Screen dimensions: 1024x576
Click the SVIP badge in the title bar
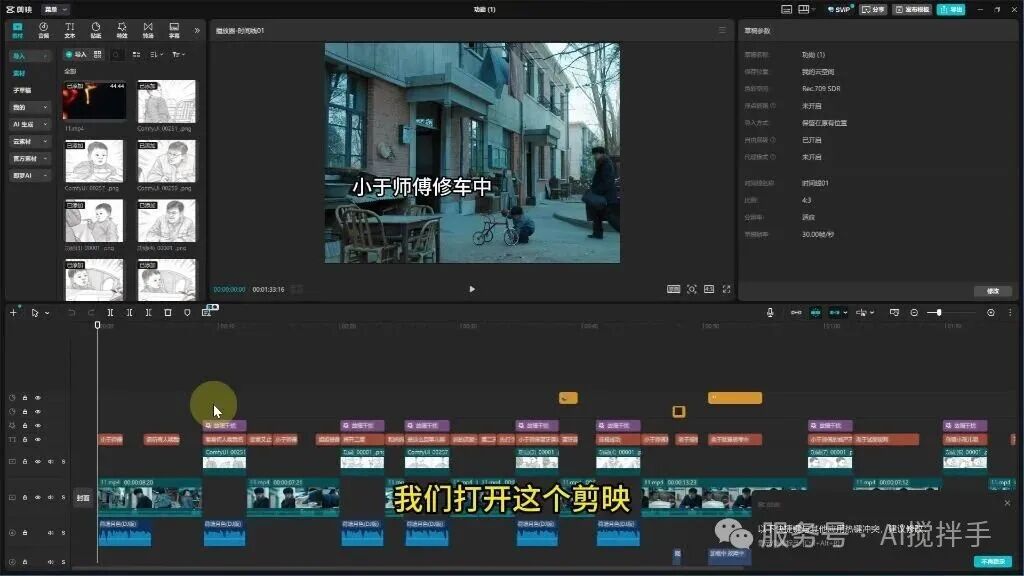pyautogui.click(x=840, y=9)
